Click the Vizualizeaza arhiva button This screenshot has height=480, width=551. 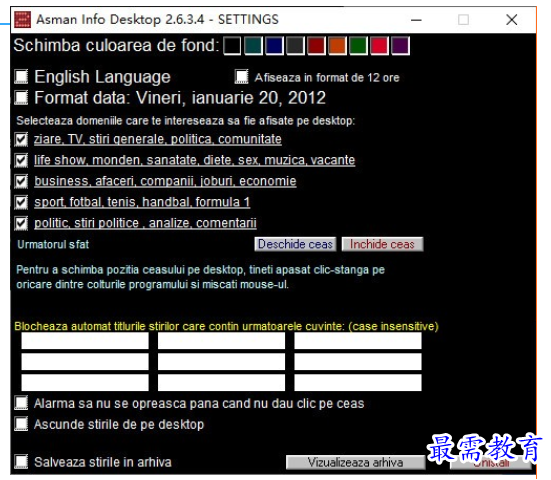(355, 462)
